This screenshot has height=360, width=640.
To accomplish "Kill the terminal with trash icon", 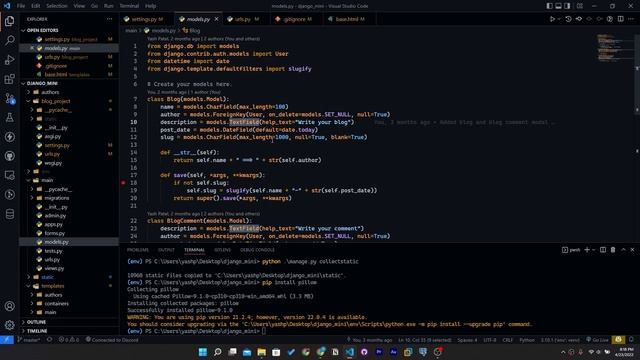I will [x=613, y=250].
